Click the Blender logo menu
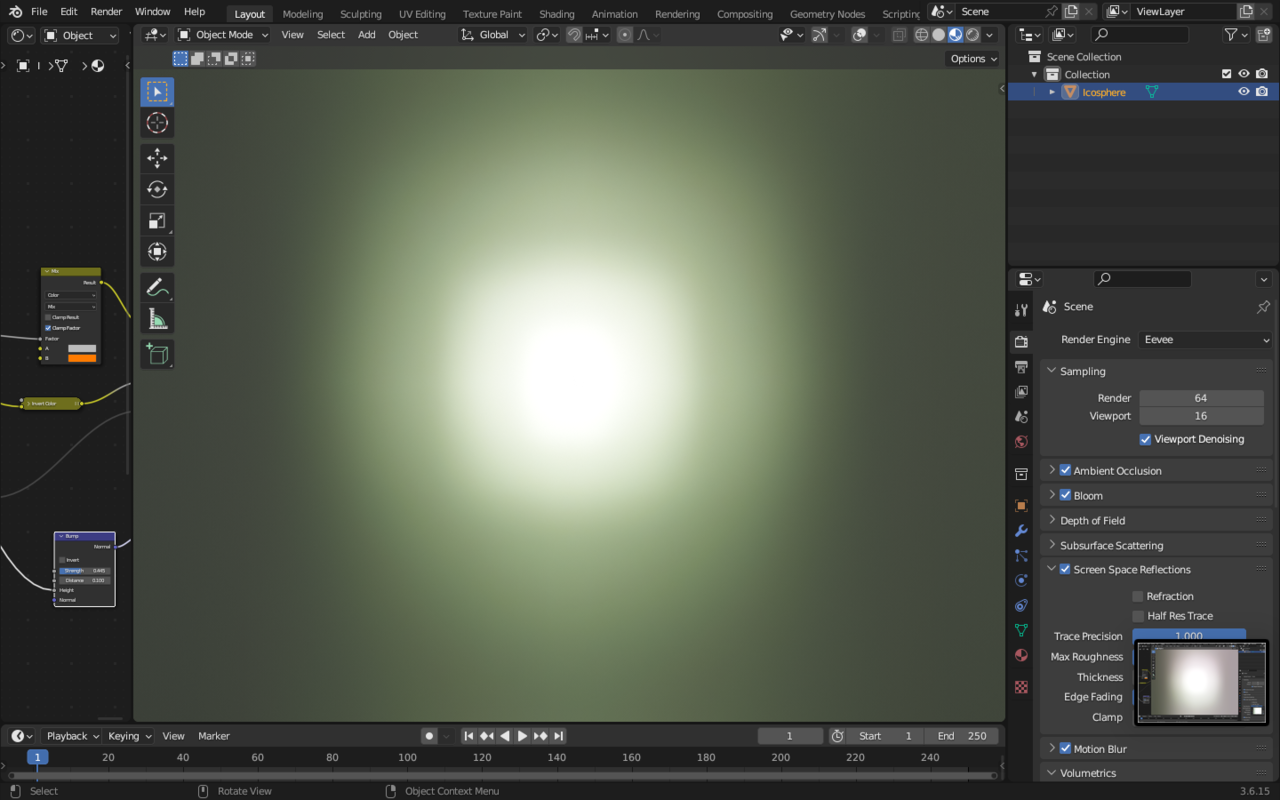1280x800 pixels. (x=15, y=12)
